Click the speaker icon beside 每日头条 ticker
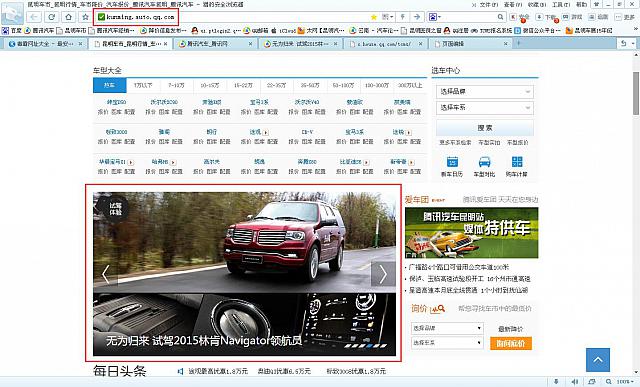640x387 pixels. click(x=180, y=371)
